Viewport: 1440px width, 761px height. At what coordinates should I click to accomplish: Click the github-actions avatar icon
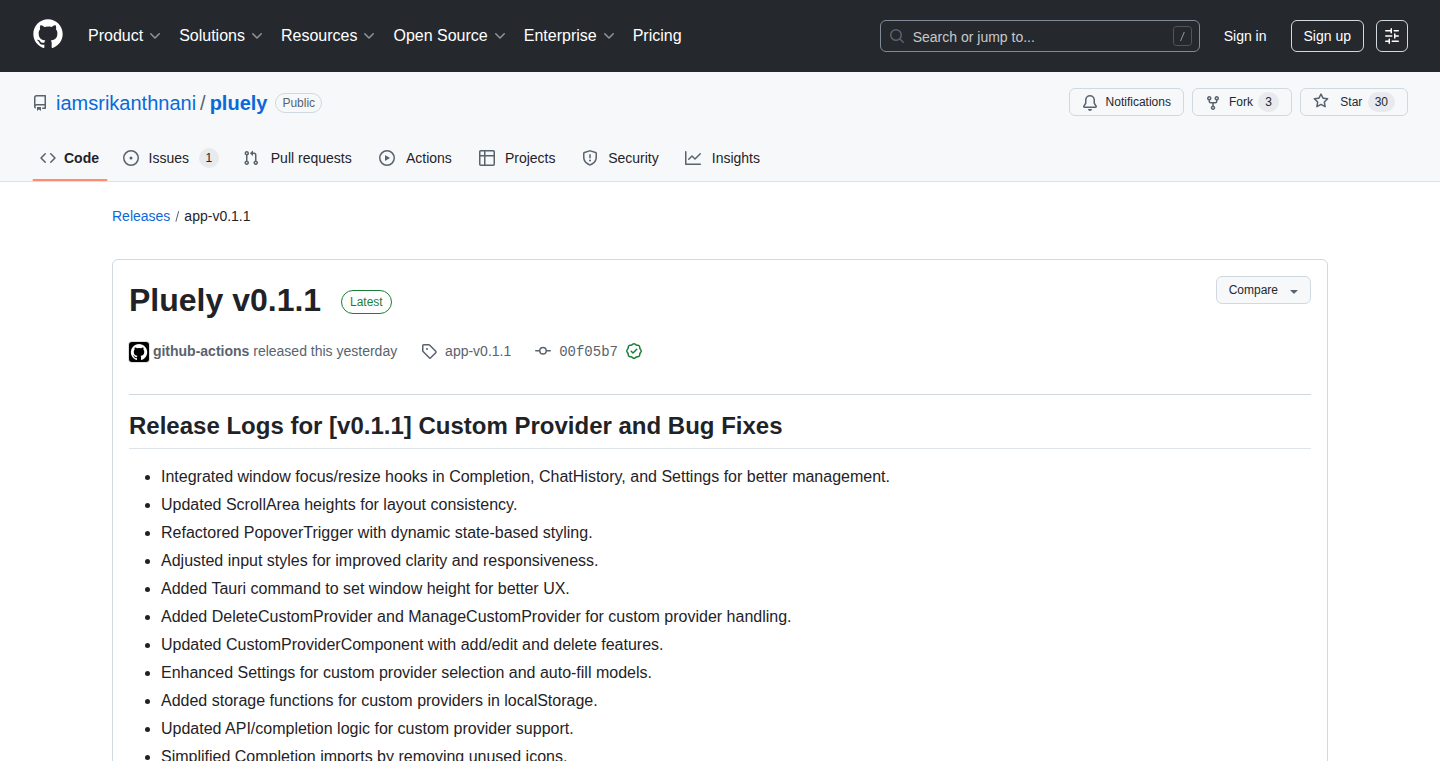pyautogui.click(x=139, y=351)
